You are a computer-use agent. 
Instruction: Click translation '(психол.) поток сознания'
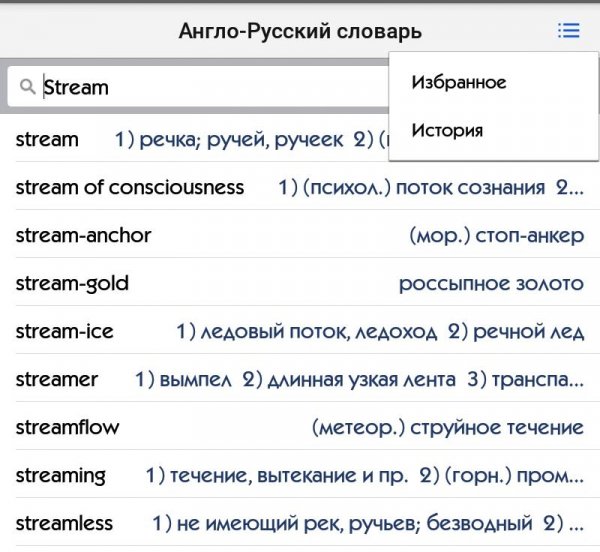click(x=424, y=187)
